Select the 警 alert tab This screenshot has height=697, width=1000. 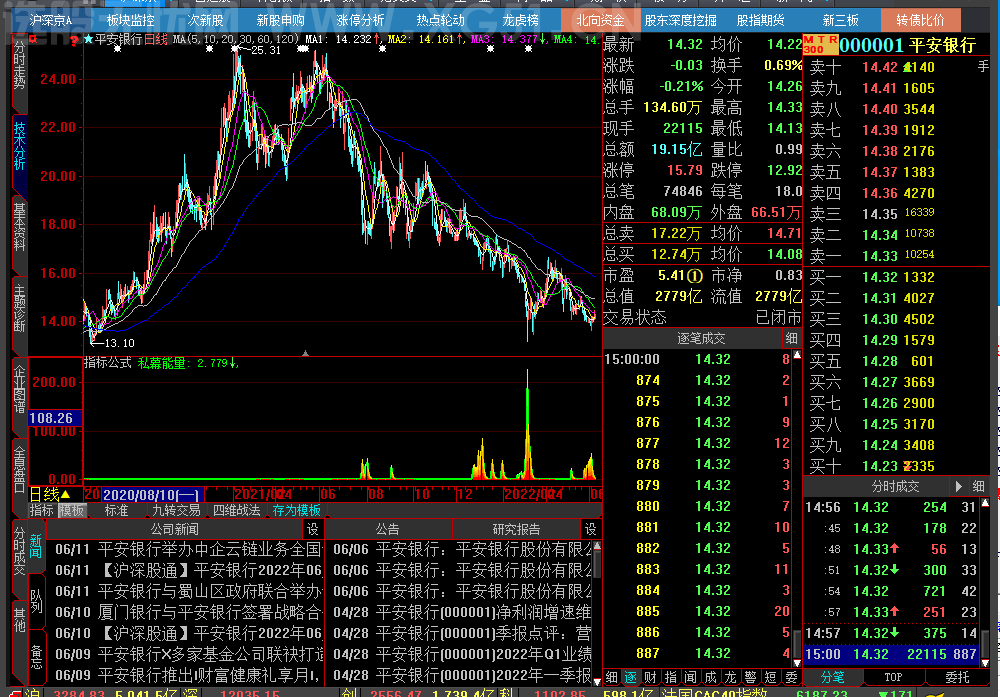point(751,677)
